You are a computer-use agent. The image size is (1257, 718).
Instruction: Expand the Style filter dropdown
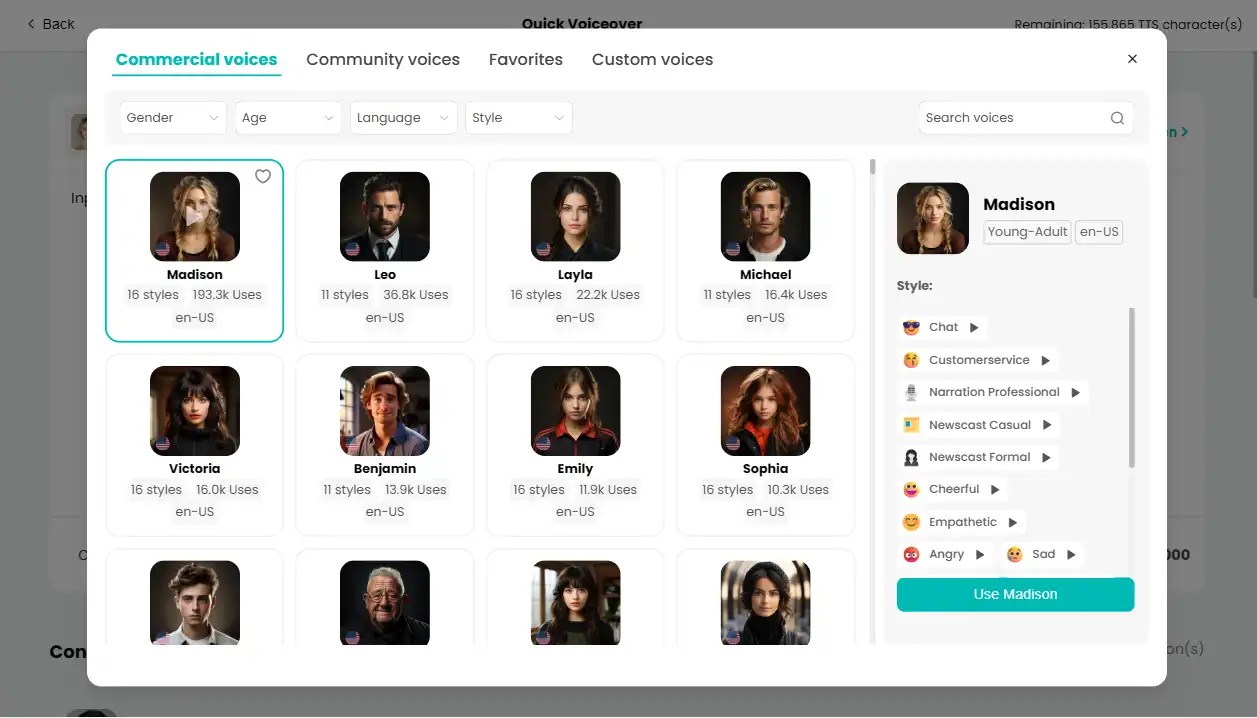pyautogui.click(x=518, y=118)
